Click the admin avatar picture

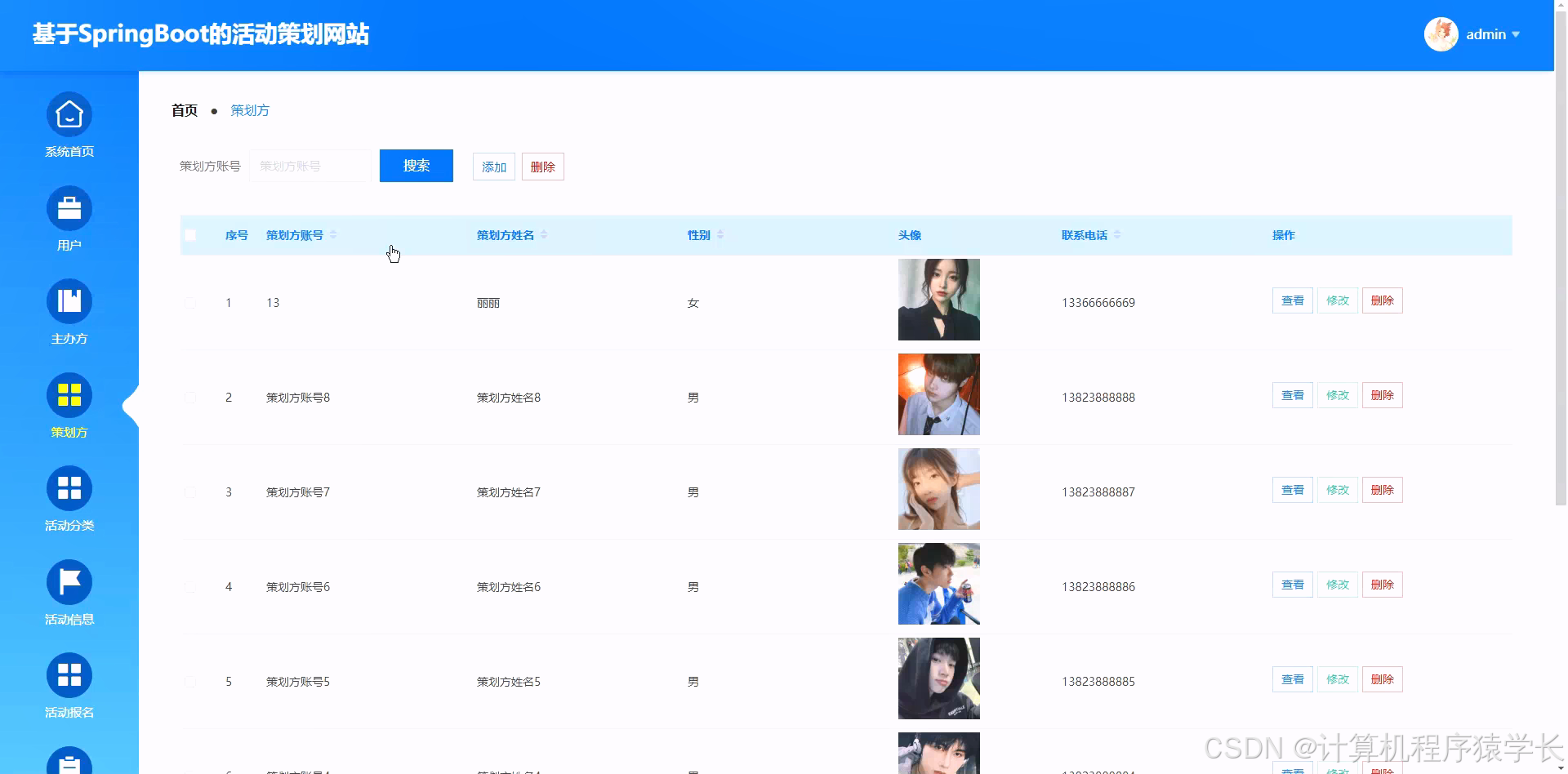point(1441,34)
